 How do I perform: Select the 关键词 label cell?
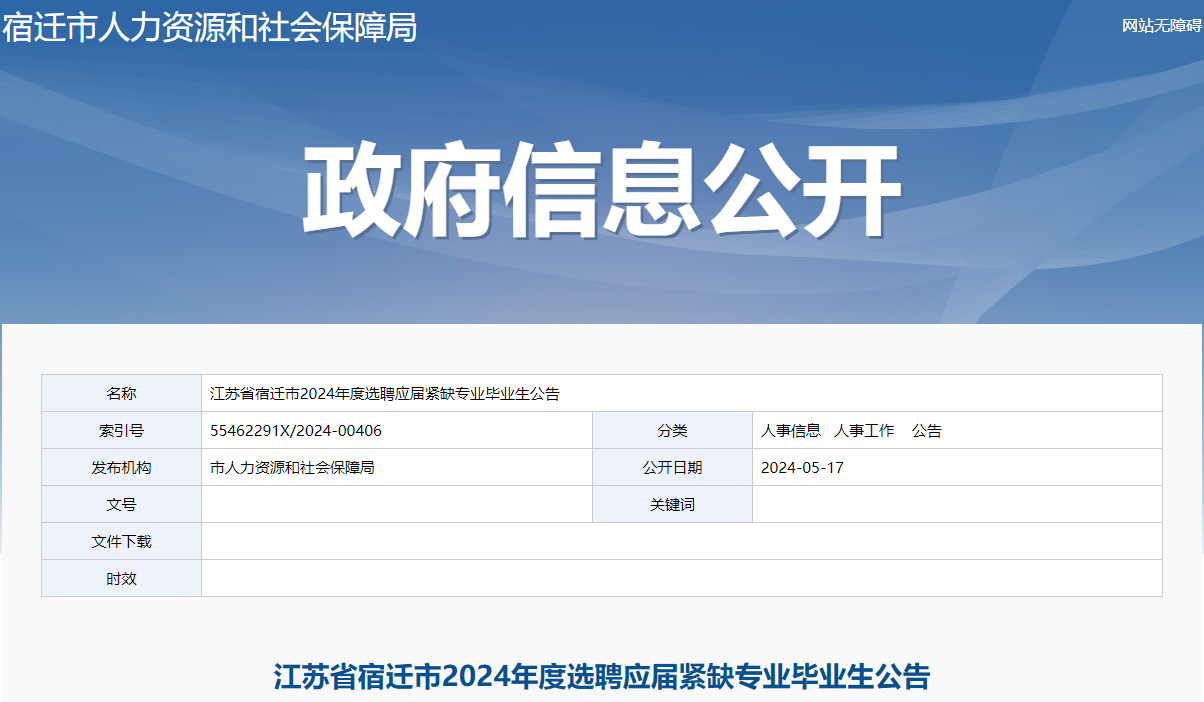click(x=672, y=504)
